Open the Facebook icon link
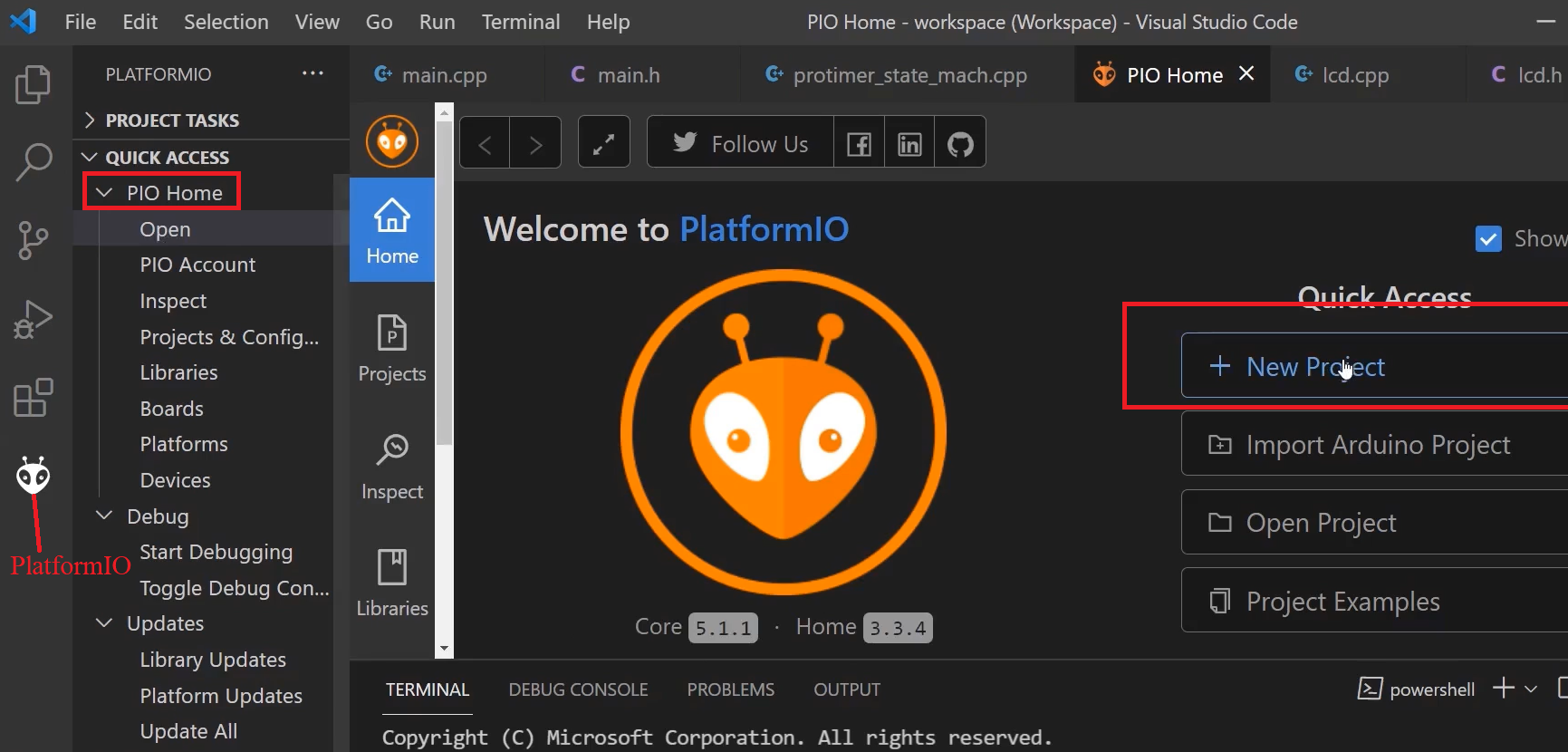 pos(859,143)
